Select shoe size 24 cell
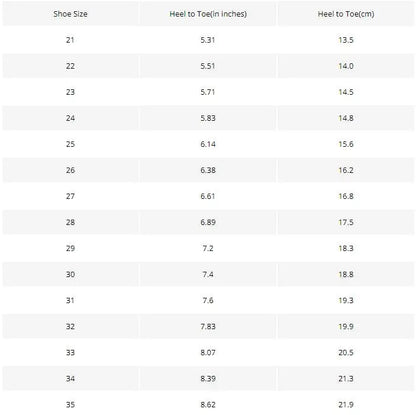Viewport: 416px width, 415px height. tap(70, 118)
